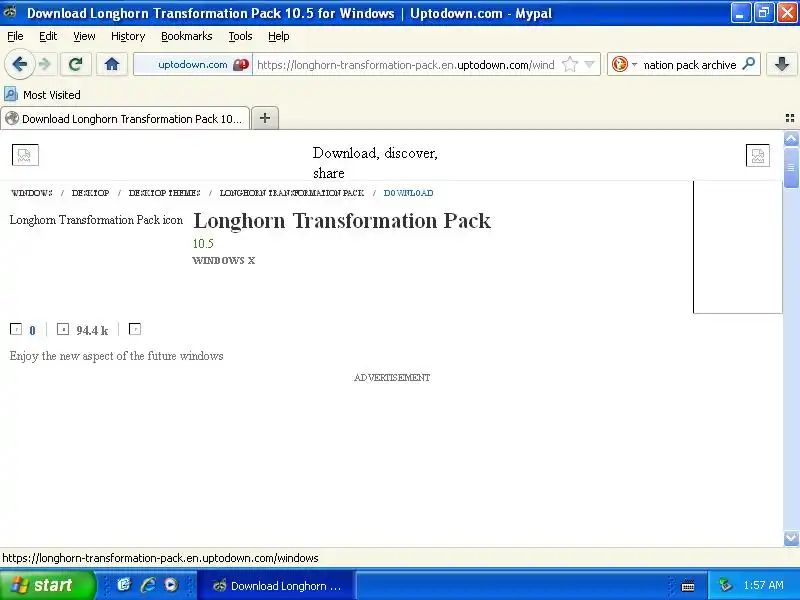
Task: Follow the DESKTOP THEMES breadcrumb link
Action: click(164, 193)
